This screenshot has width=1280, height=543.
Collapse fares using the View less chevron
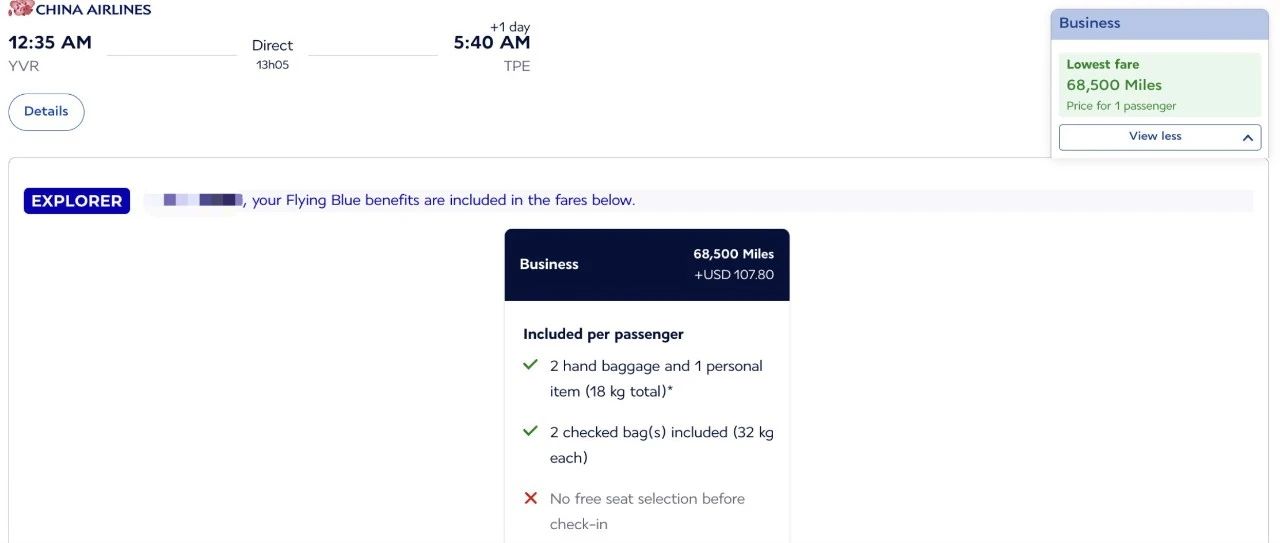click(1248, 137)
